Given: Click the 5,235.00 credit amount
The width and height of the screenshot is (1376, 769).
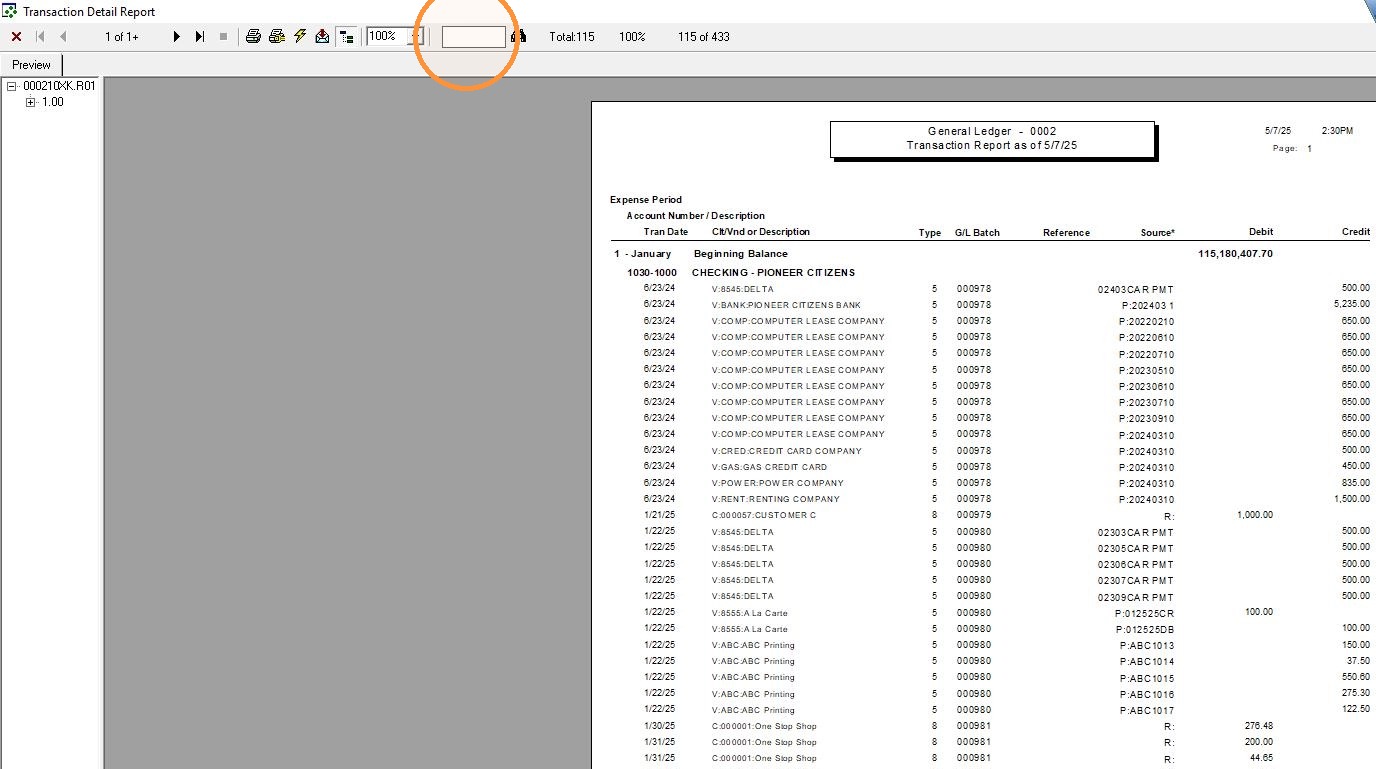Looking at the screenshot, I should tap(1352, 305).
